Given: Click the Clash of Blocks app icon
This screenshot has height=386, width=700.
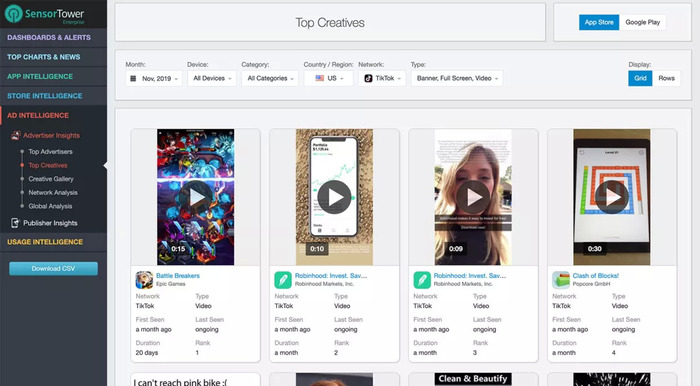Looking at the screenshot, I should tap(561, 280).
